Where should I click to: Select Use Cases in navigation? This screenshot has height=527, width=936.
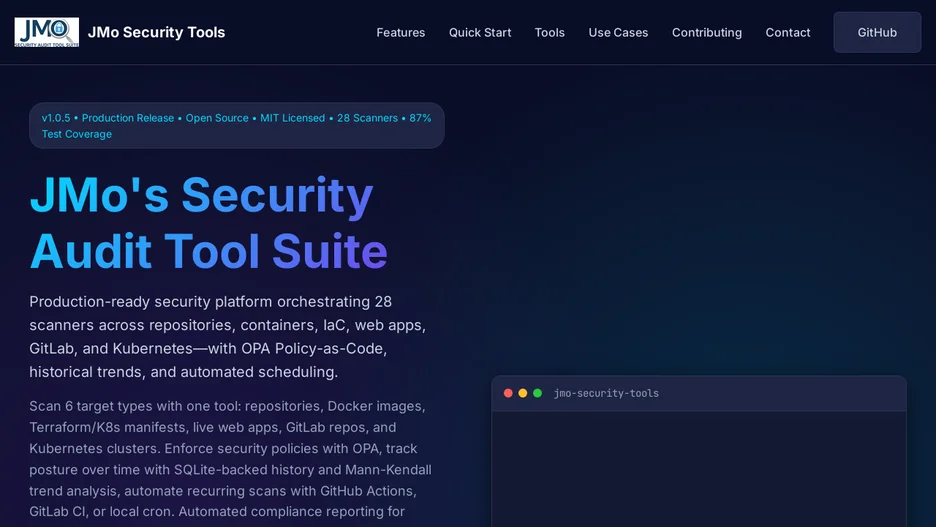pyautogui.click(x=618, y=33)
